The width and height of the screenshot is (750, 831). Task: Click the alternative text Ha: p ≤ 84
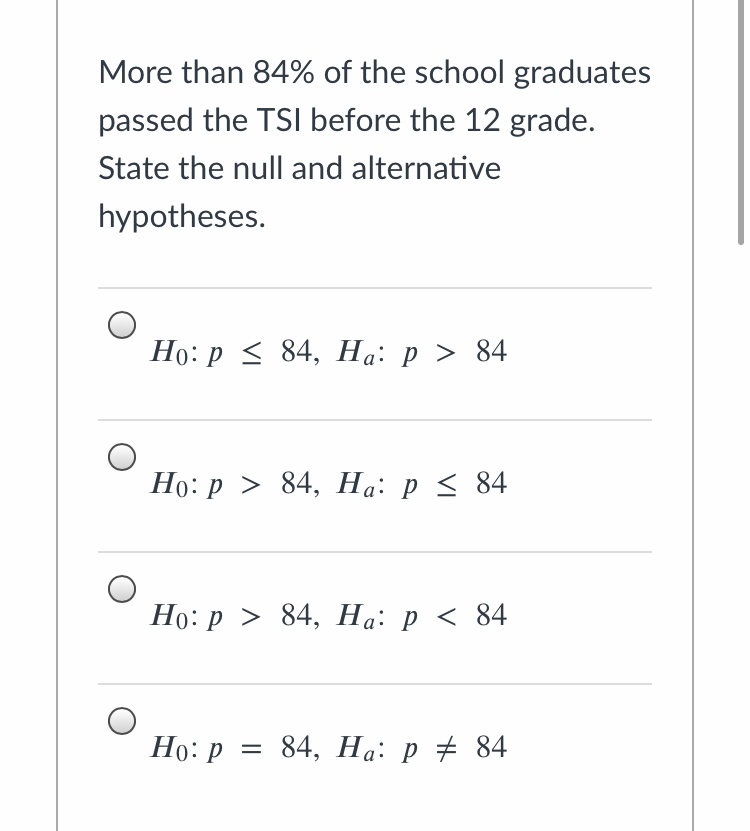[420, 484]
